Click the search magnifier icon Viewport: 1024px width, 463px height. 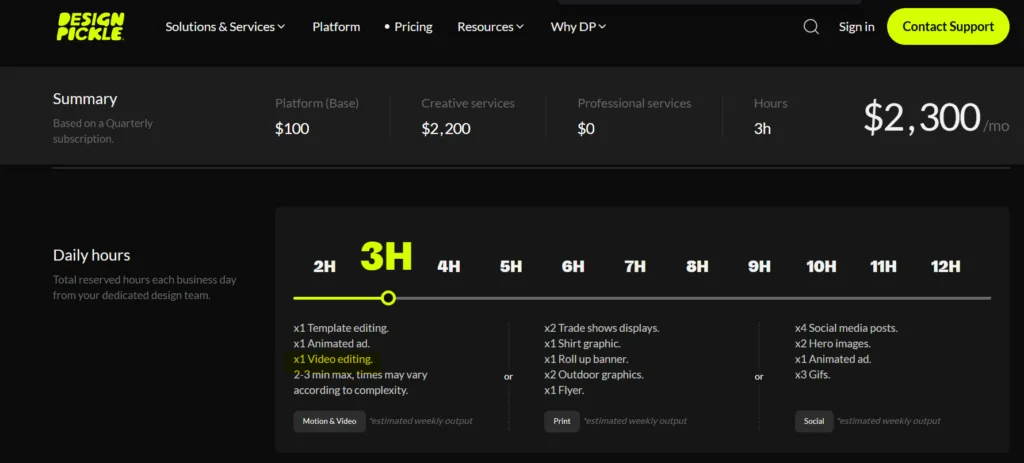pyautogui.click(x=811, y=27)
